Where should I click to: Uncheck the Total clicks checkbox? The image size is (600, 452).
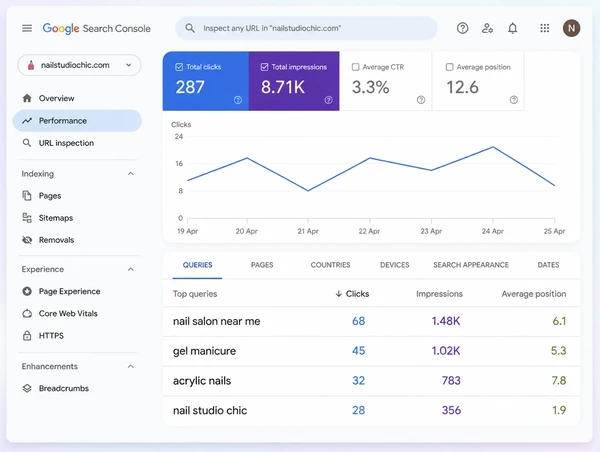[179, 67]
